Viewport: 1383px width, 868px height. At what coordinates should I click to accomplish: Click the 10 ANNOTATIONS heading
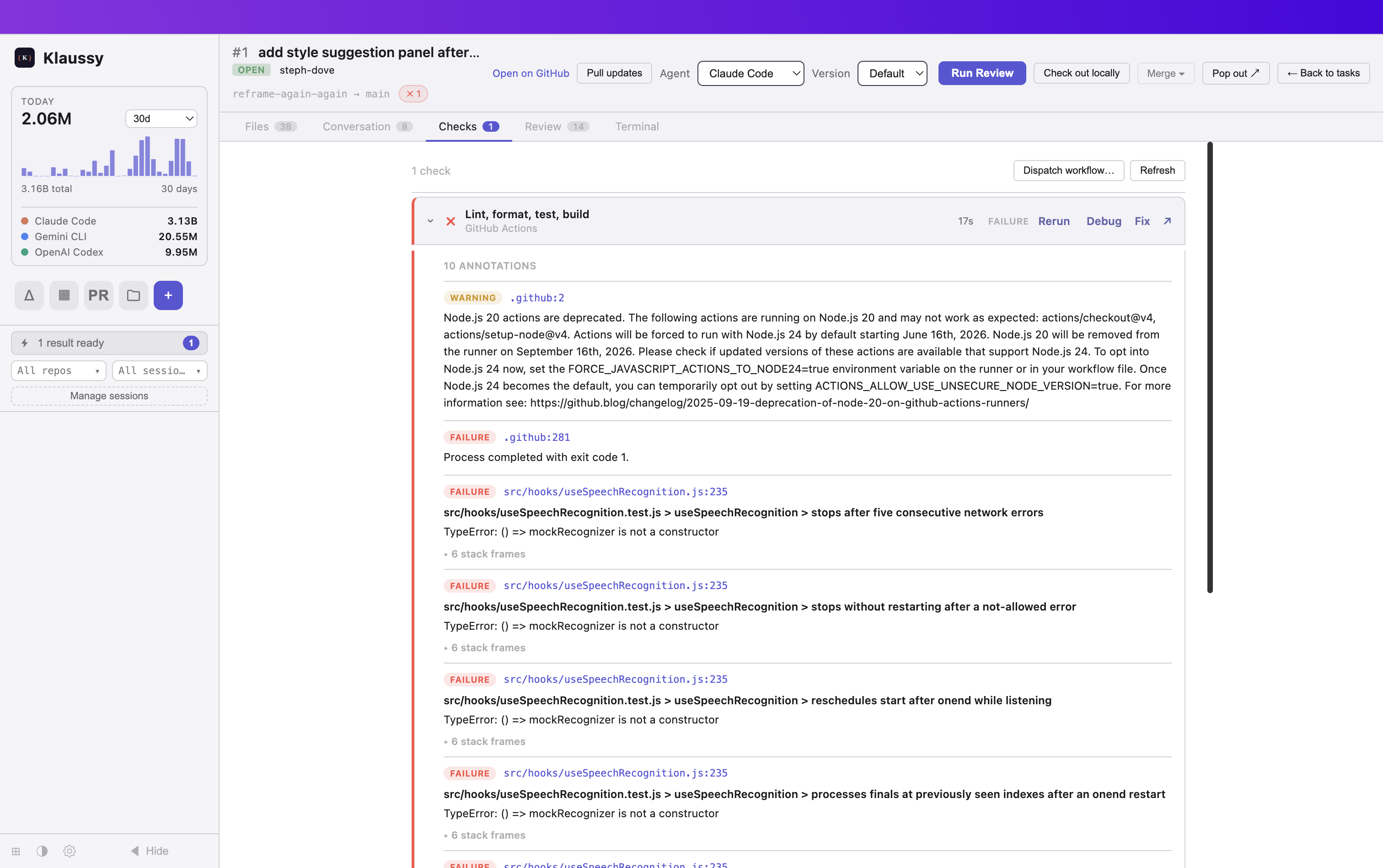[490, 266]
